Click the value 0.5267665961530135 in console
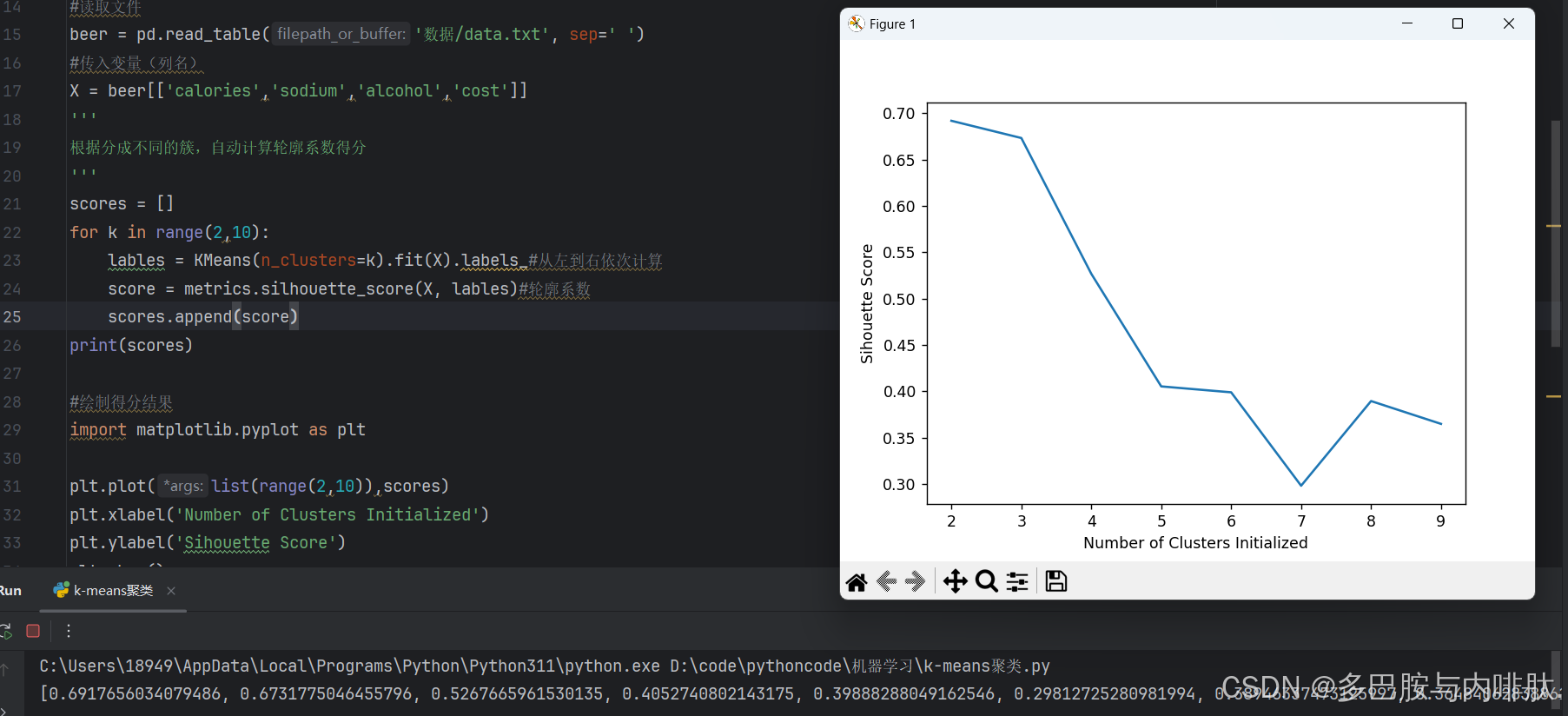This screenshot has width=1568, height=716. 517,693
